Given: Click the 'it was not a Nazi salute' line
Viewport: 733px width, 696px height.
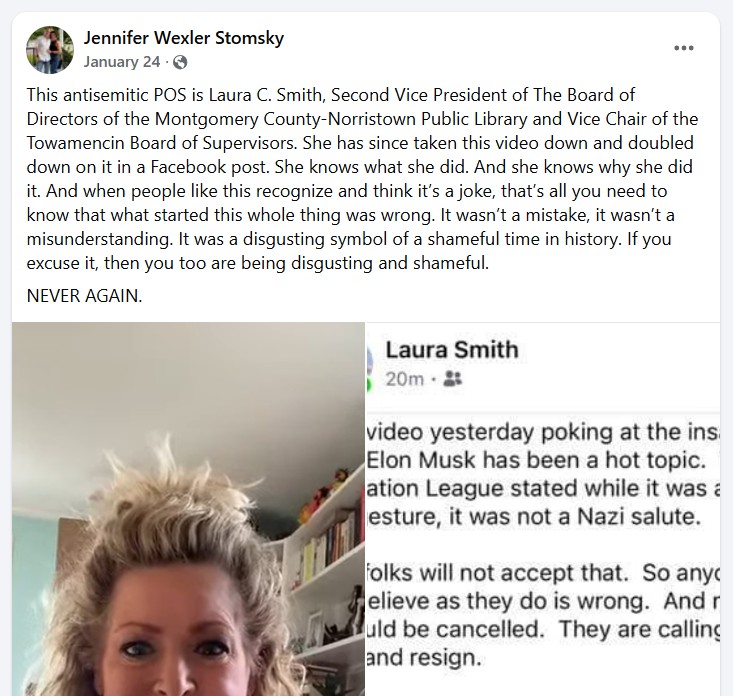Looking at the screenshot, I should click(x=534, y=517).
